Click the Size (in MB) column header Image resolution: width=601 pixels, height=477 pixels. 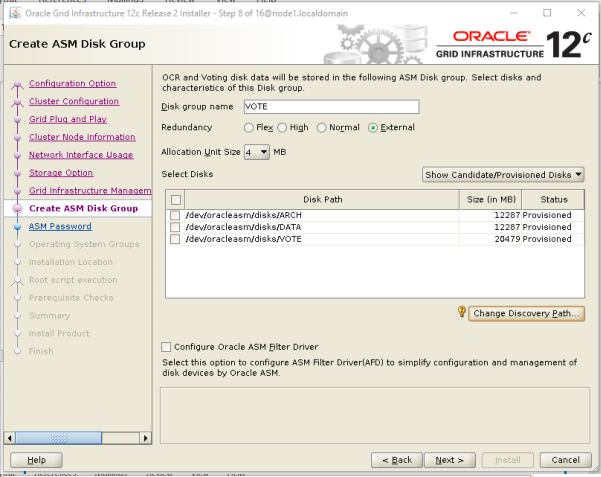click(x=491, y=200)
